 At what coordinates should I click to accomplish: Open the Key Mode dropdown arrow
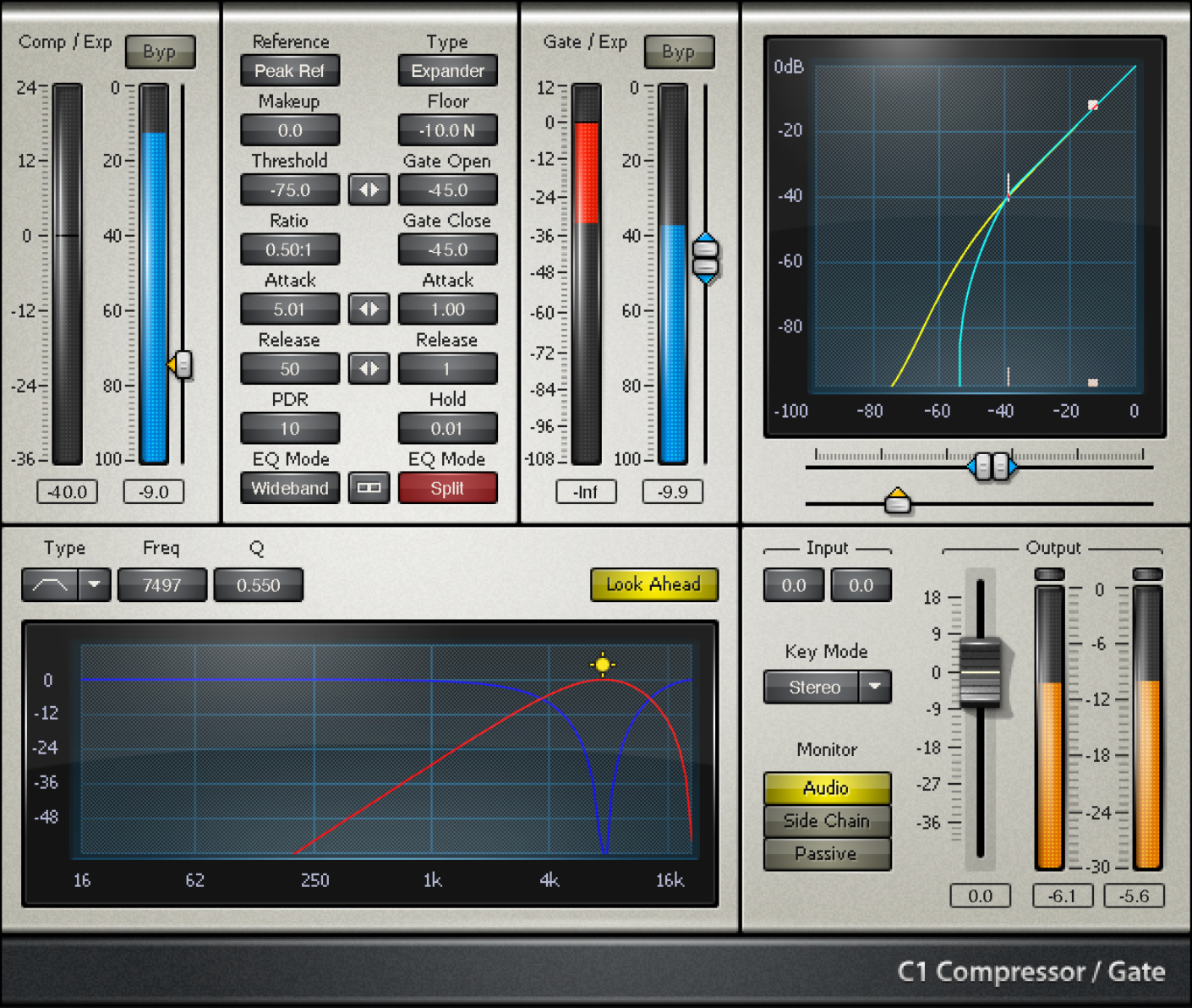tap(876, 687)
